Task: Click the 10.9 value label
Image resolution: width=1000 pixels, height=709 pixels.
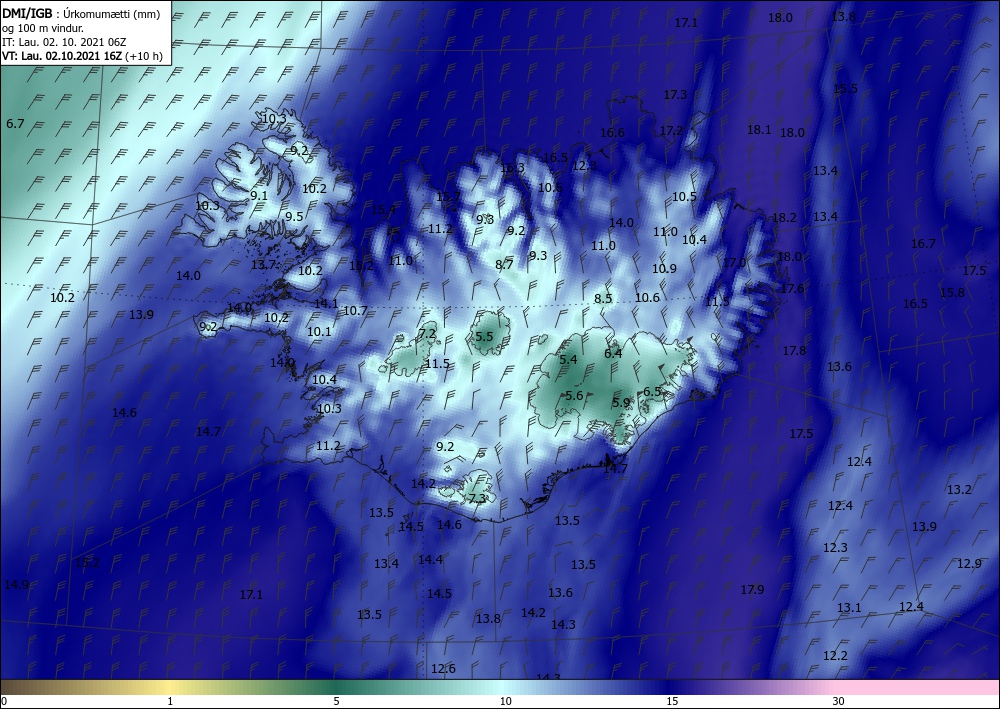Action: tap(665, 269)
